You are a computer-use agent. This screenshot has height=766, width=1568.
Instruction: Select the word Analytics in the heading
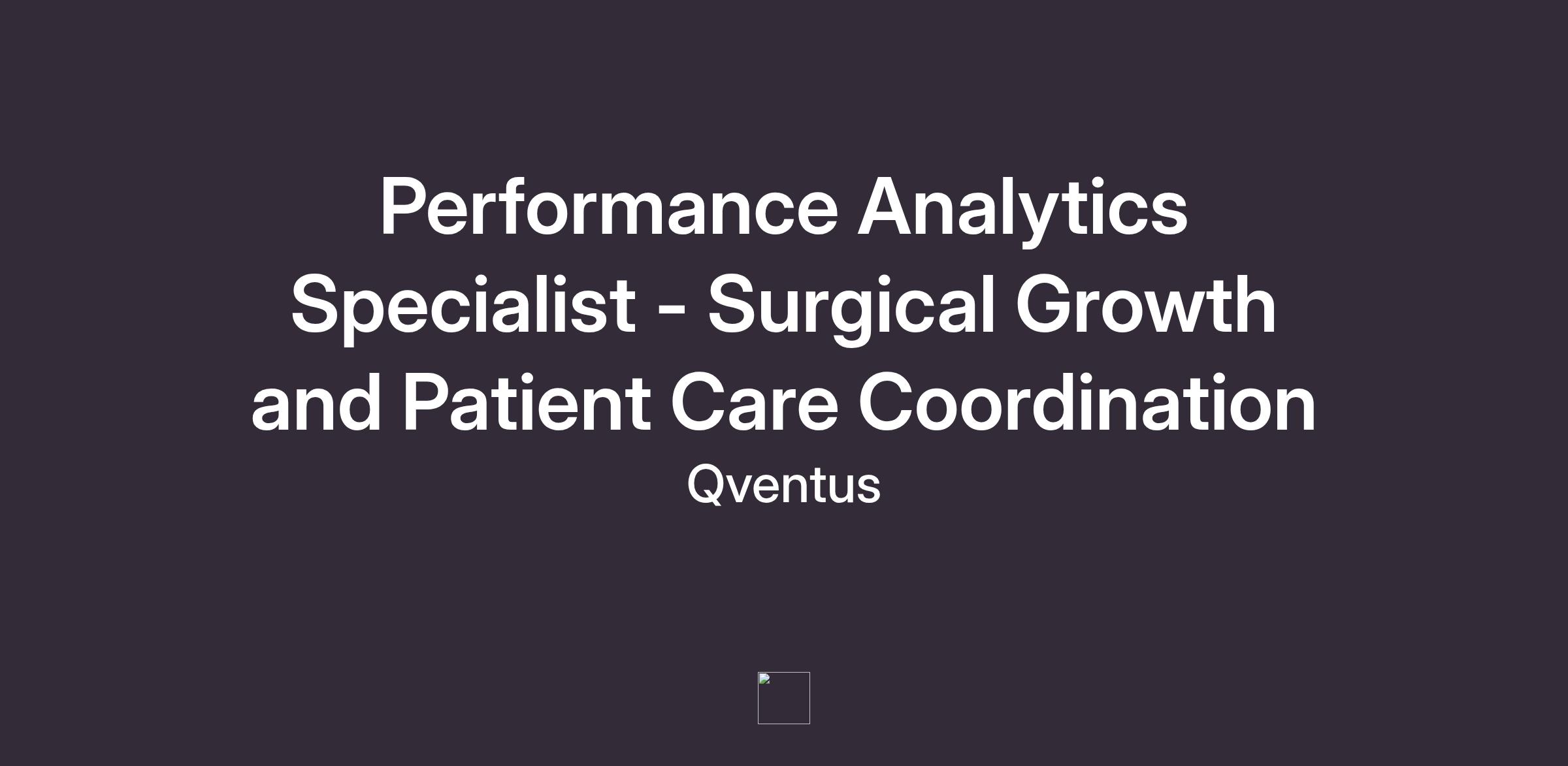point(1022,208)
